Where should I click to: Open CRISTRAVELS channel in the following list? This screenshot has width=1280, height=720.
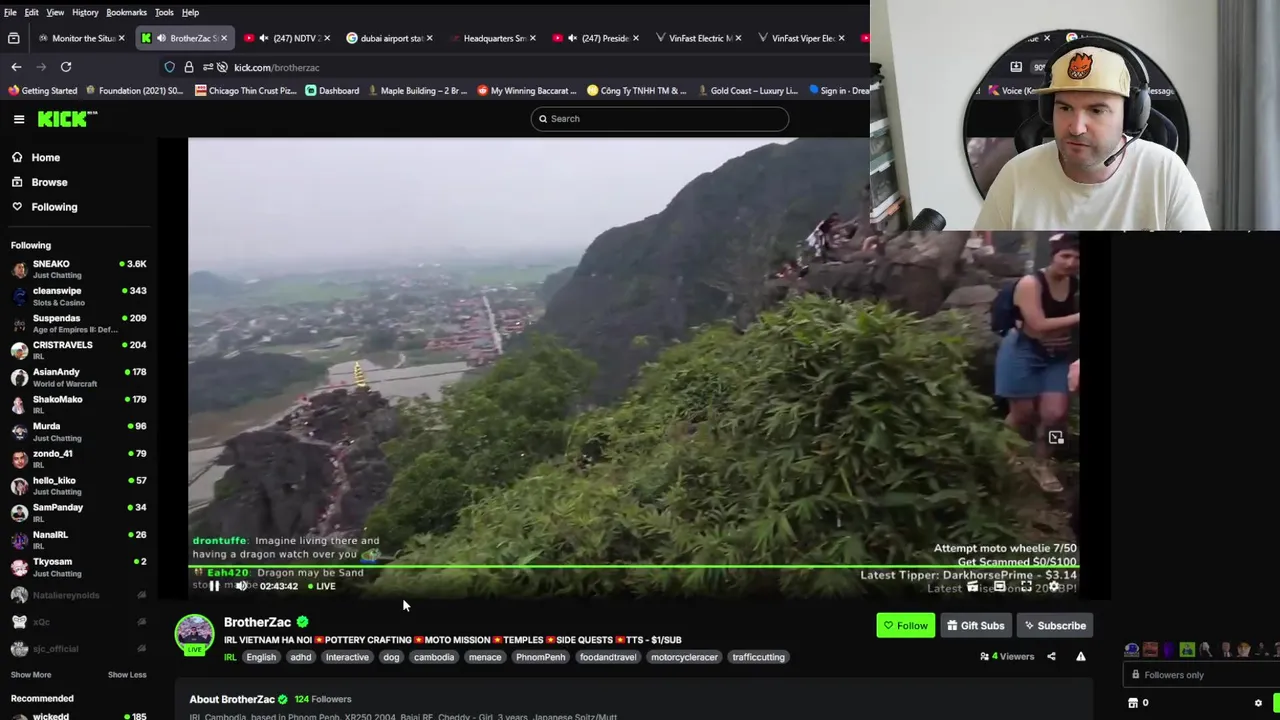(x=78, y=350)
